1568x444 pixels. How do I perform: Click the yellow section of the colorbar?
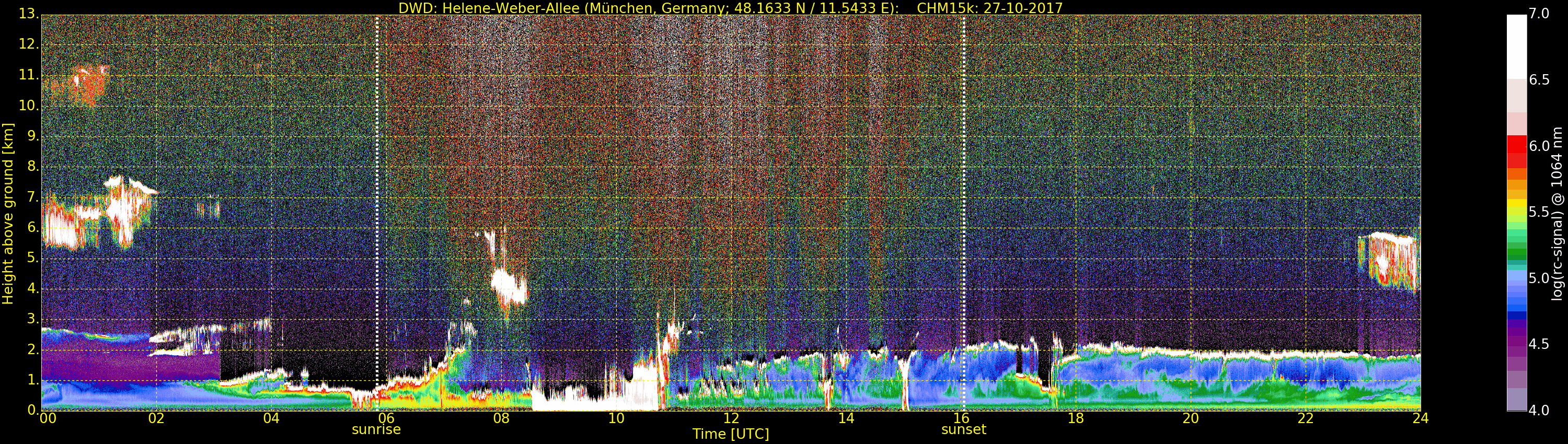(1516, 207)
